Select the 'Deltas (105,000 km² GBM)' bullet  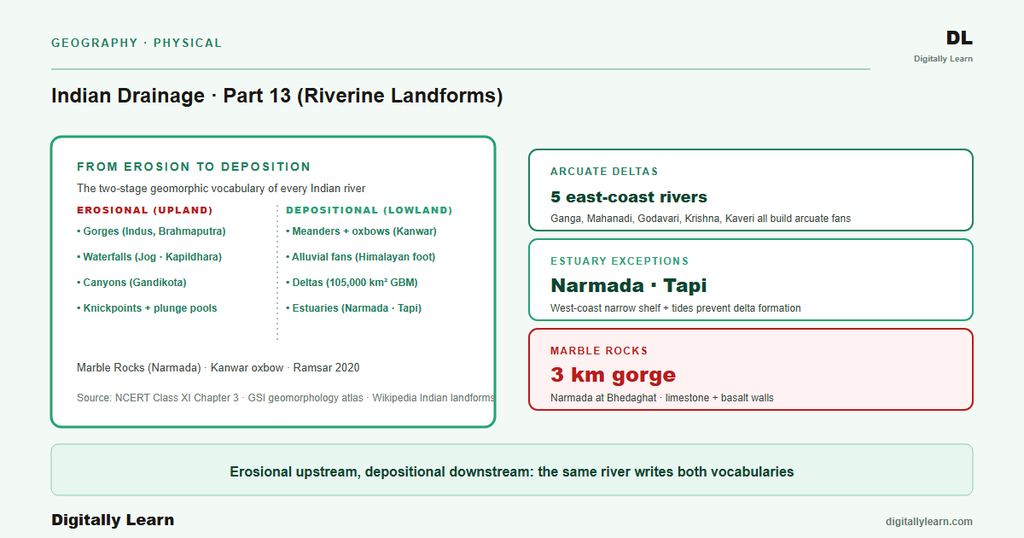[352, 282]
